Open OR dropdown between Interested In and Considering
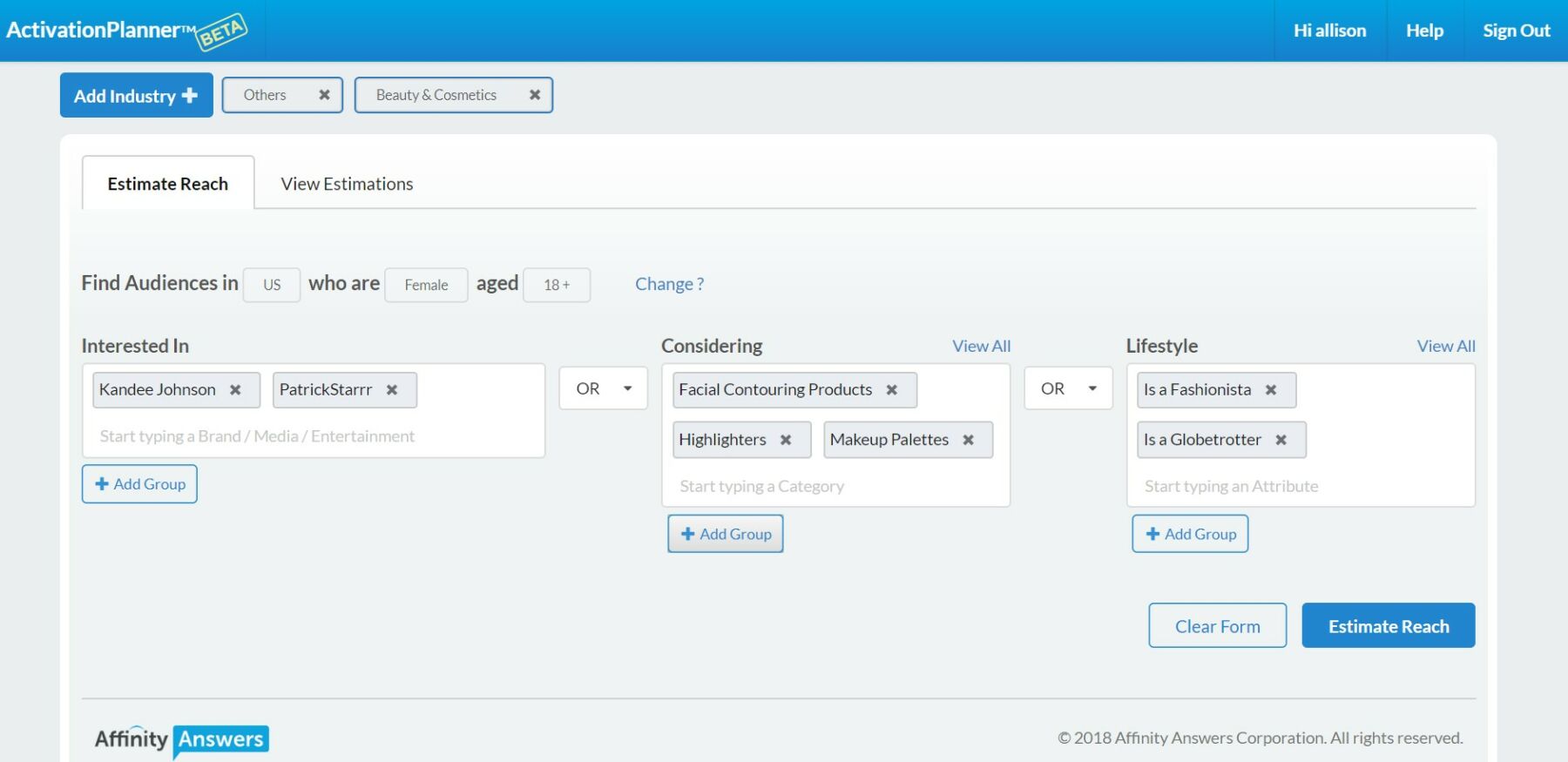Image resolution: width=1568 pixels, height=762 pixels. [x=603, y=388]
